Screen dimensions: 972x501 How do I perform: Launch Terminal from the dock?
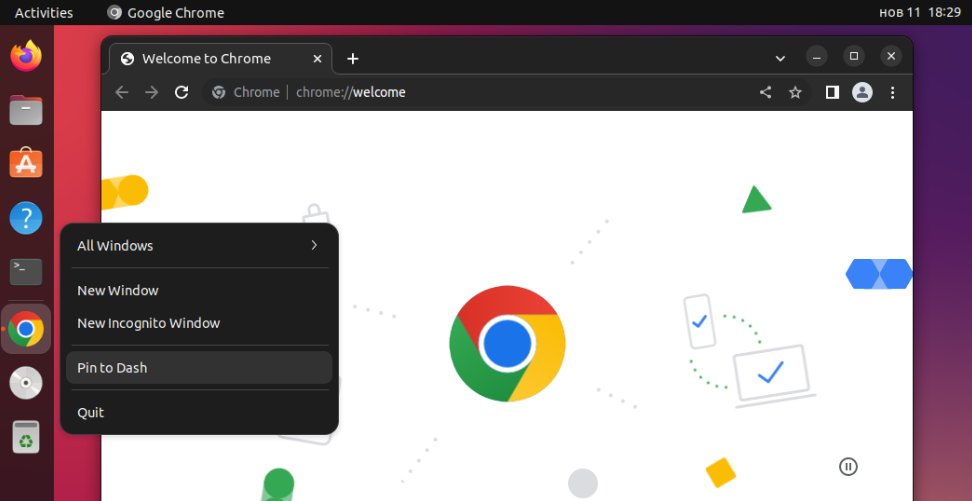click(26, 272)
